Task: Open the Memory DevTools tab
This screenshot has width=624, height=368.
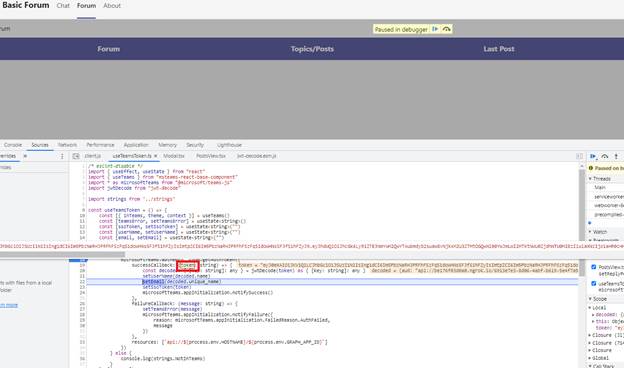Action: point(167,145)
